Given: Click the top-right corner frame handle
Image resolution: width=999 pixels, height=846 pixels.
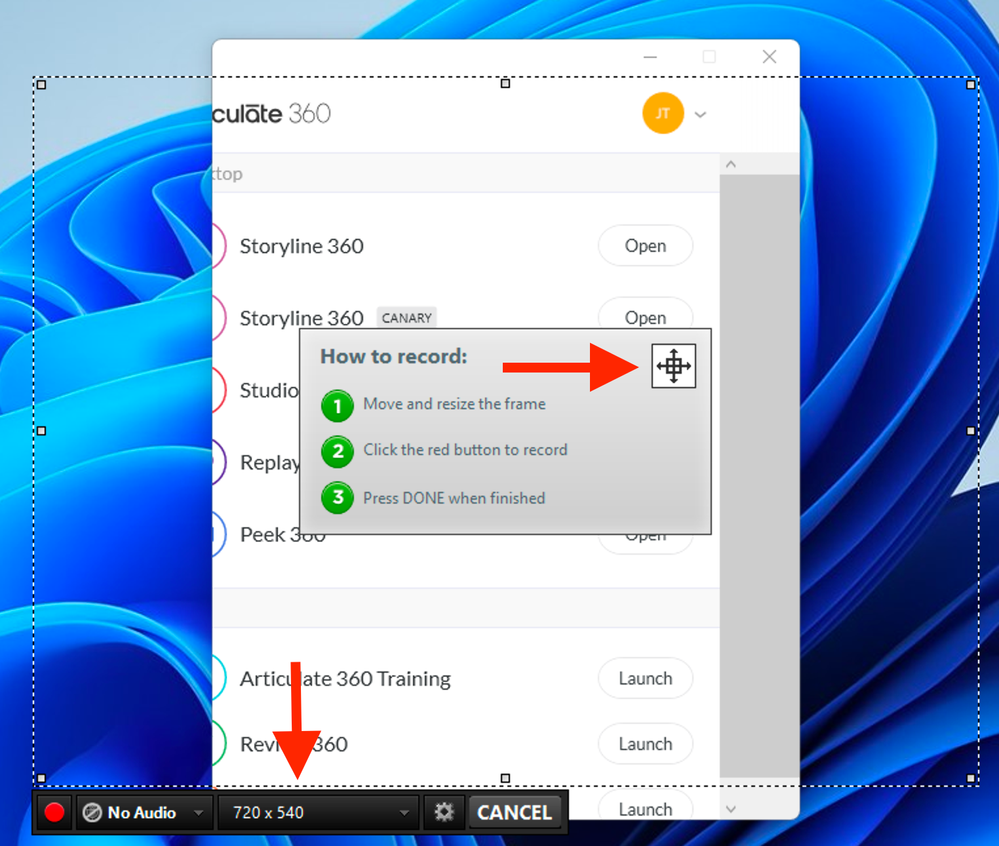Looking at the screenshot, I should [x=970, y=84].
